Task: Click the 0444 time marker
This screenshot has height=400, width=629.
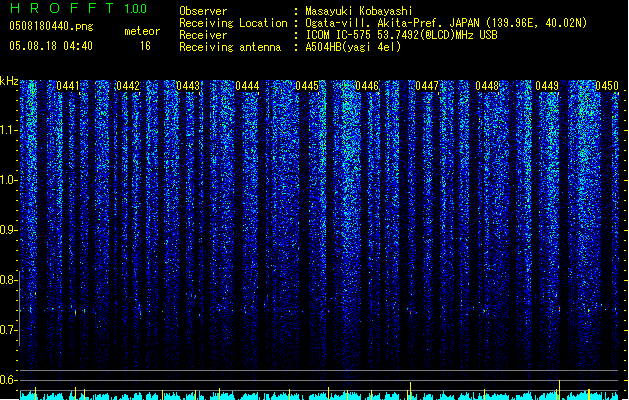Action: (247, 86)
